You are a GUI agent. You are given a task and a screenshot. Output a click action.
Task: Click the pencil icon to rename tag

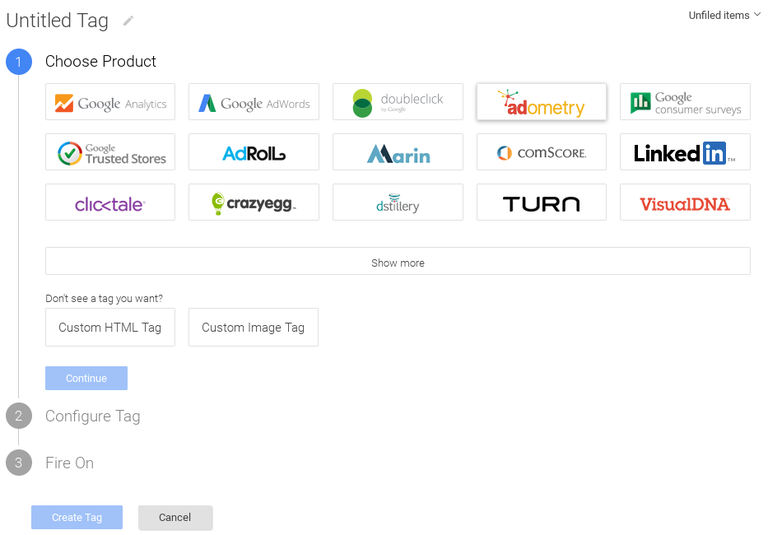click(x=128, y=21)
